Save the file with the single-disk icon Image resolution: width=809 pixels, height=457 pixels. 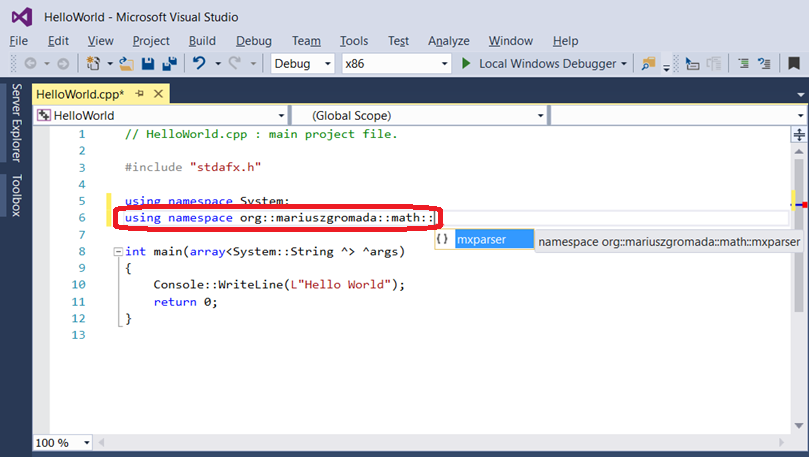148,63
